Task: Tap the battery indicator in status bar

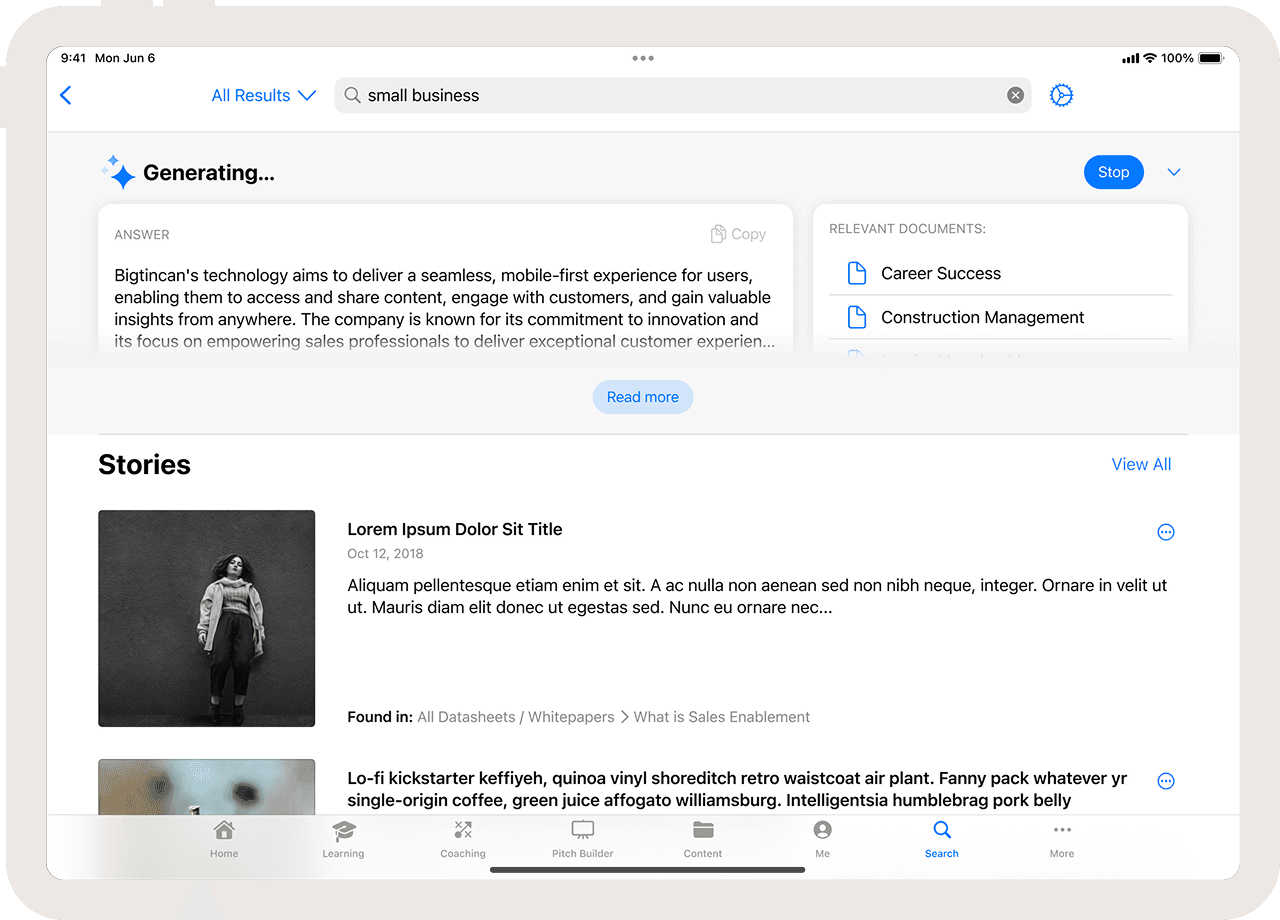Action: click(1210, 58)
